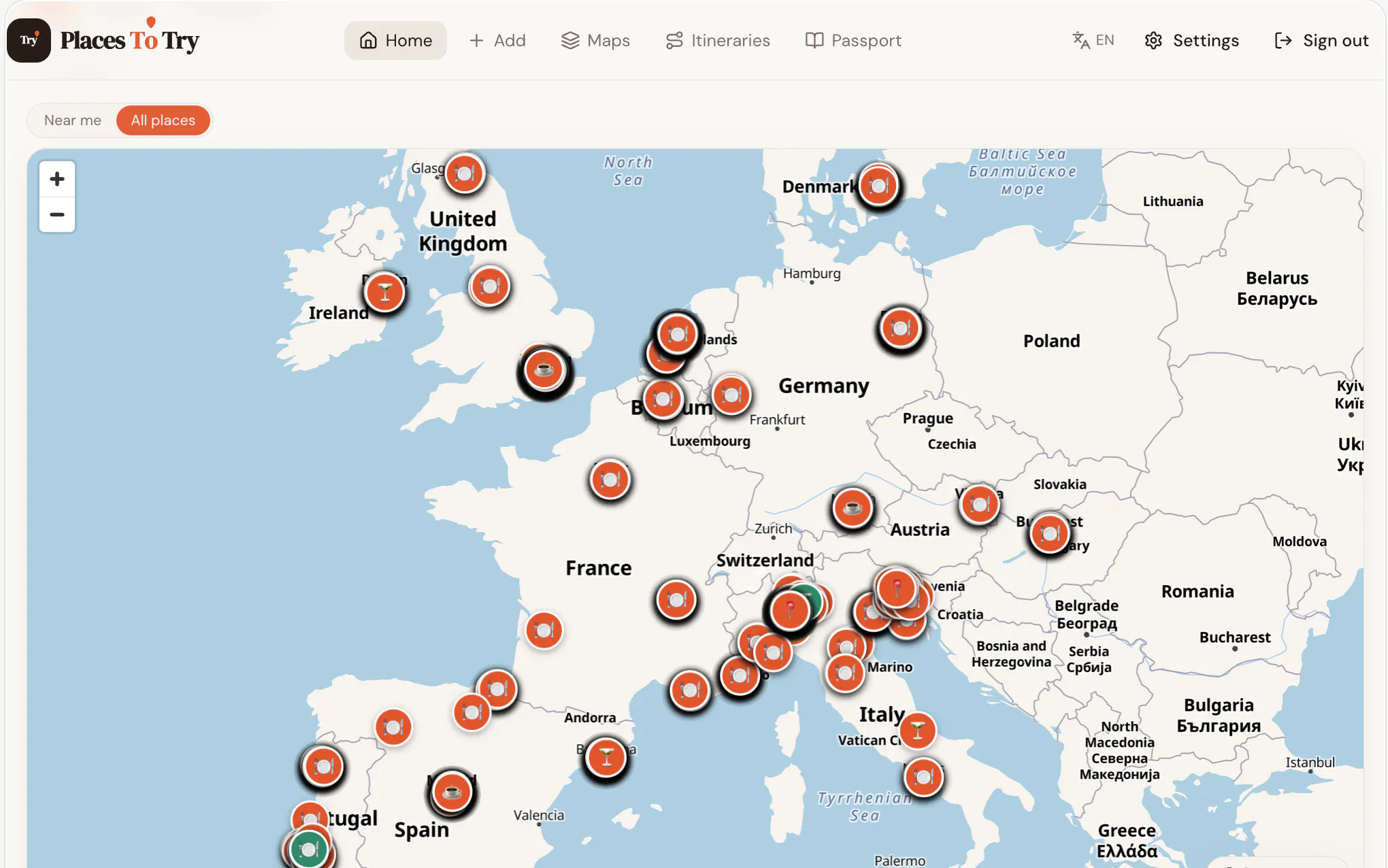Viewport: 1388px width, 868px height.
Task: Open the restaurant pin near San Marino
Action: pos(845,673)
